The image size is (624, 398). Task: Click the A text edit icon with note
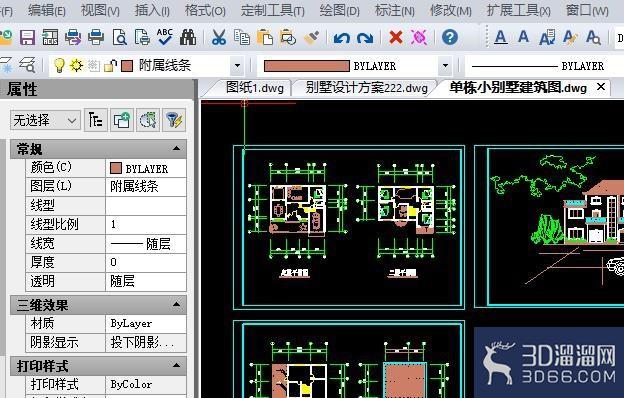click(547, 38)
